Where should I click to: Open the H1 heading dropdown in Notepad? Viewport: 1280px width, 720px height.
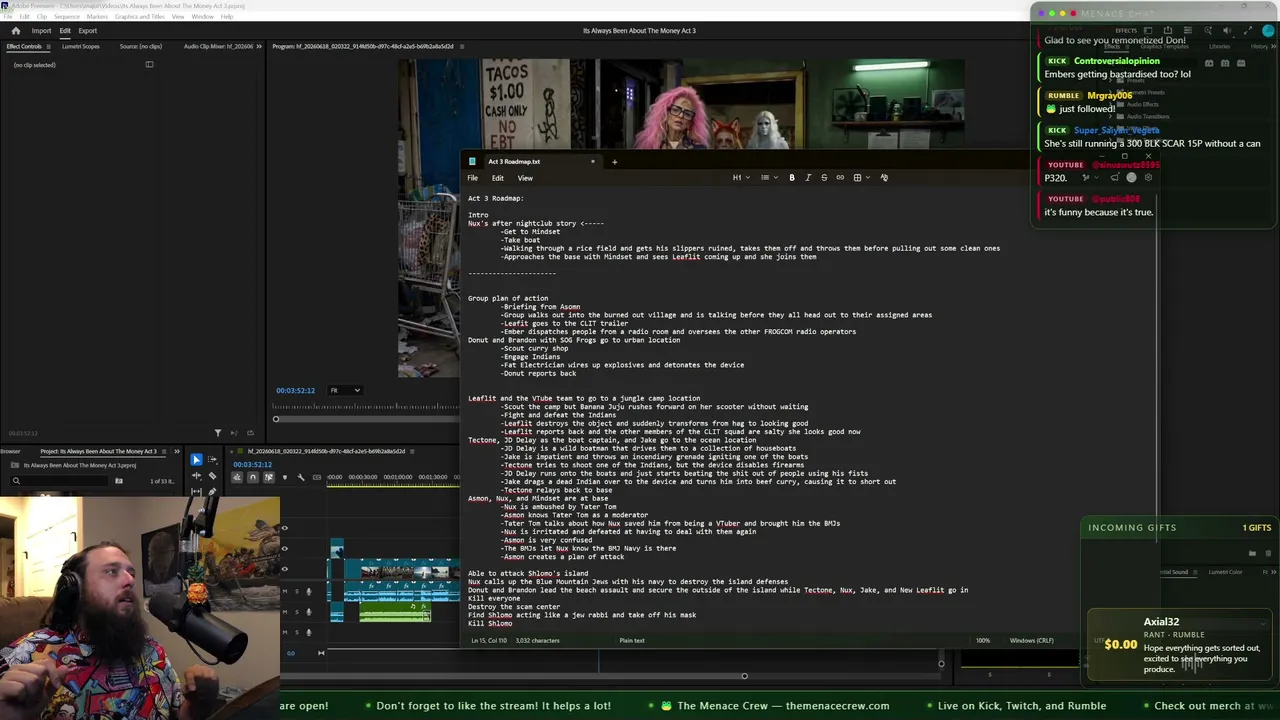pyautogui.click(x=741, y=178)
